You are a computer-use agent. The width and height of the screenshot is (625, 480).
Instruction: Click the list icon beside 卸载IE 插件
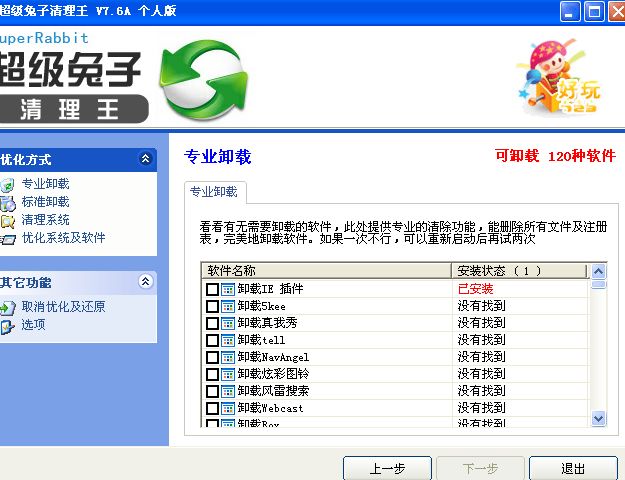click(x=228, y=289)
